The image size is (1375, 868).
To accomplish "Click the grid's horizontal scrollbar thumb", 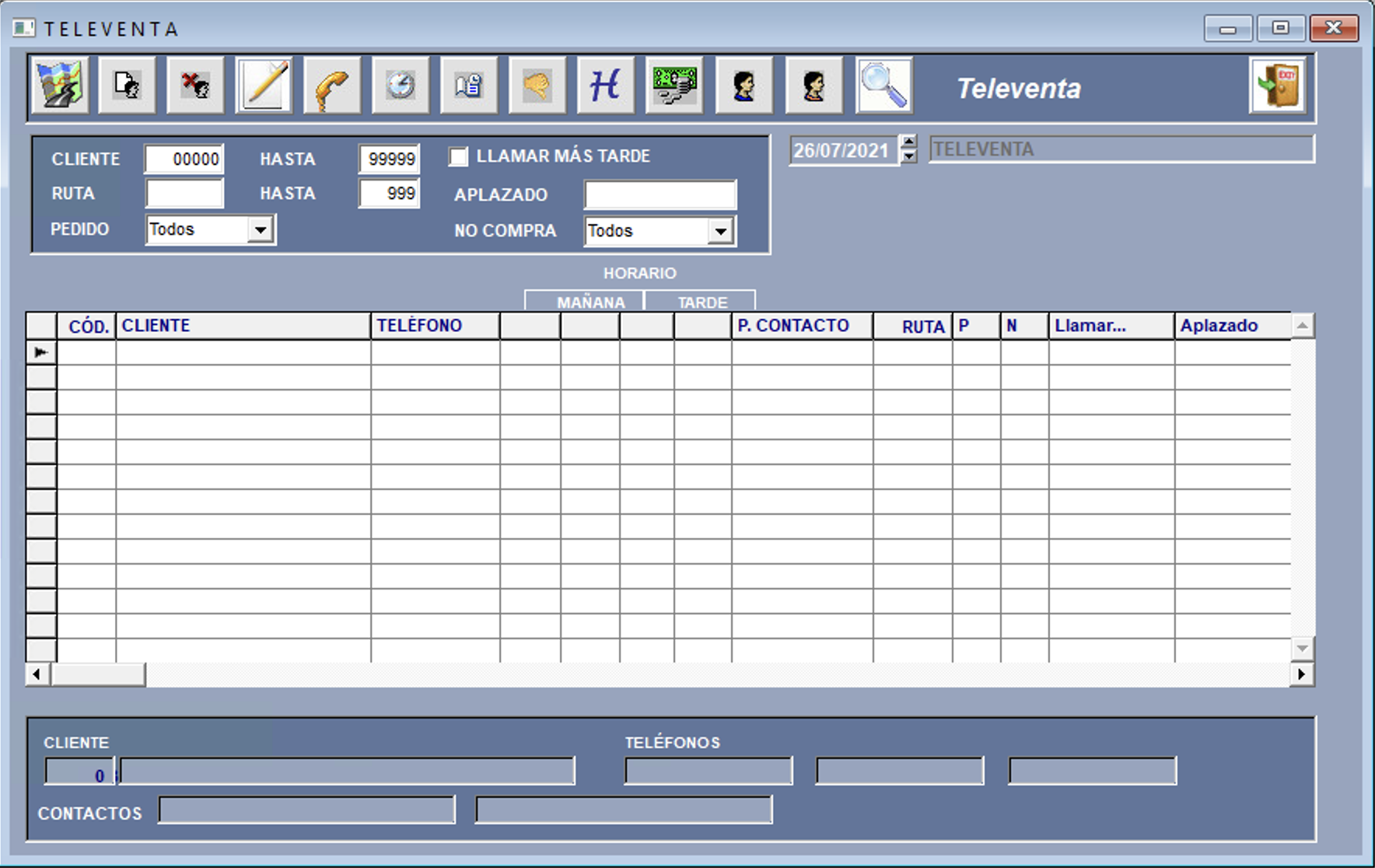I will coord(98,674).
